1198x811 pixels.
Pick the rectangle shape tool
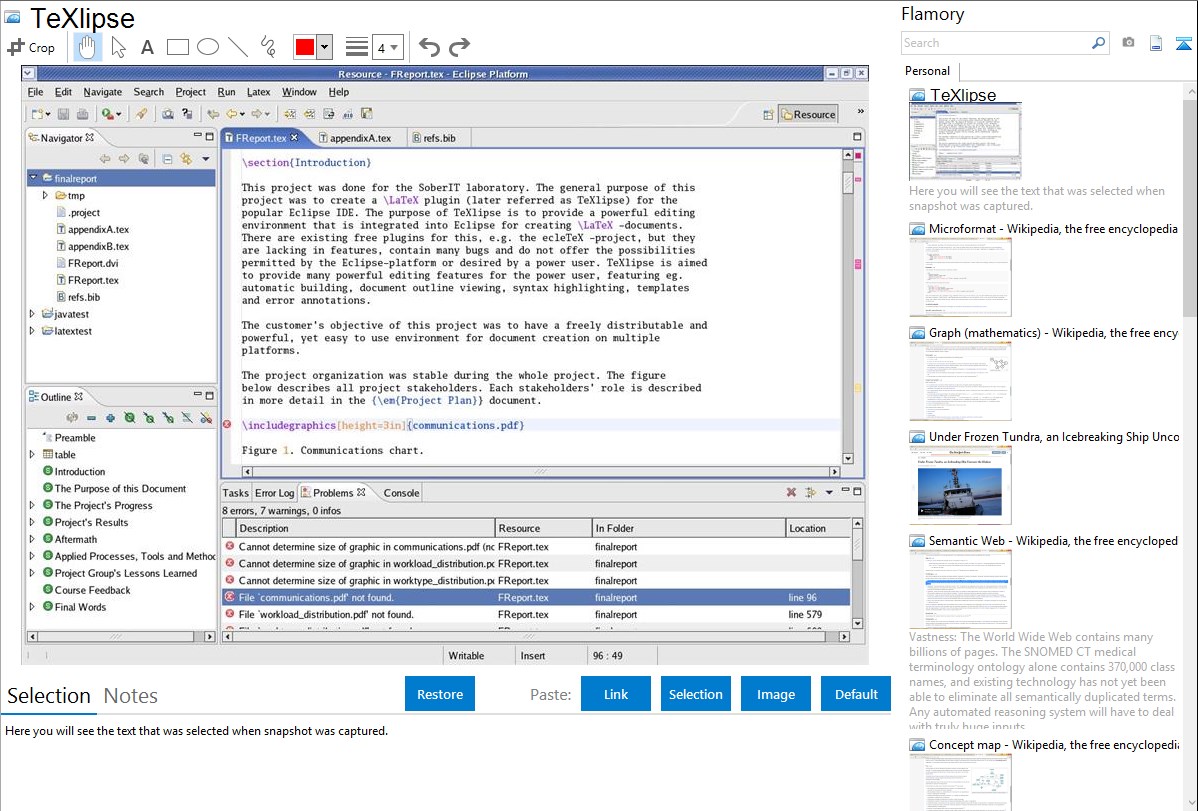coord(177,47)
